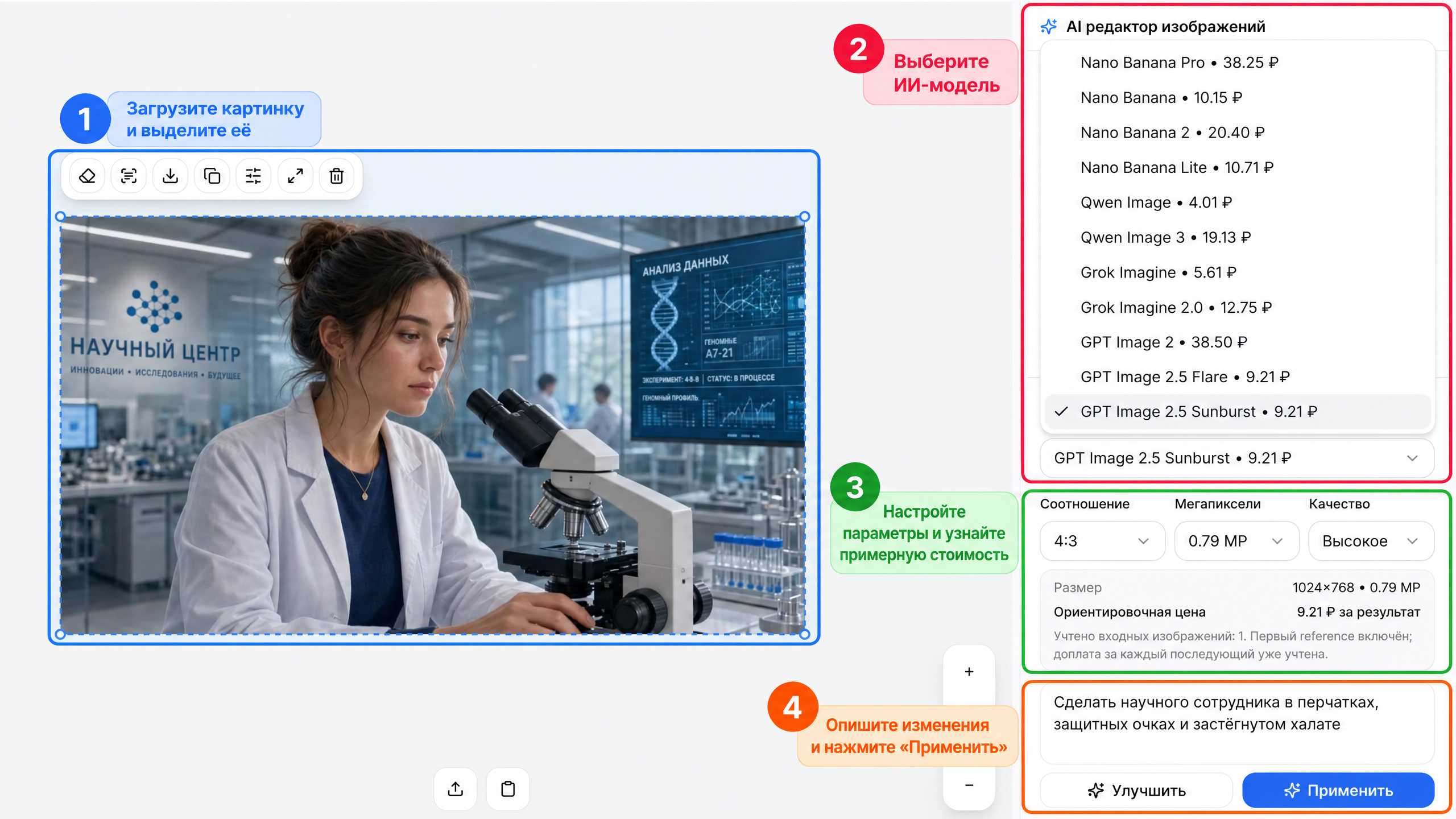
Task: Download the selected image
Action: pyautogui.click(x=170, y=176)
